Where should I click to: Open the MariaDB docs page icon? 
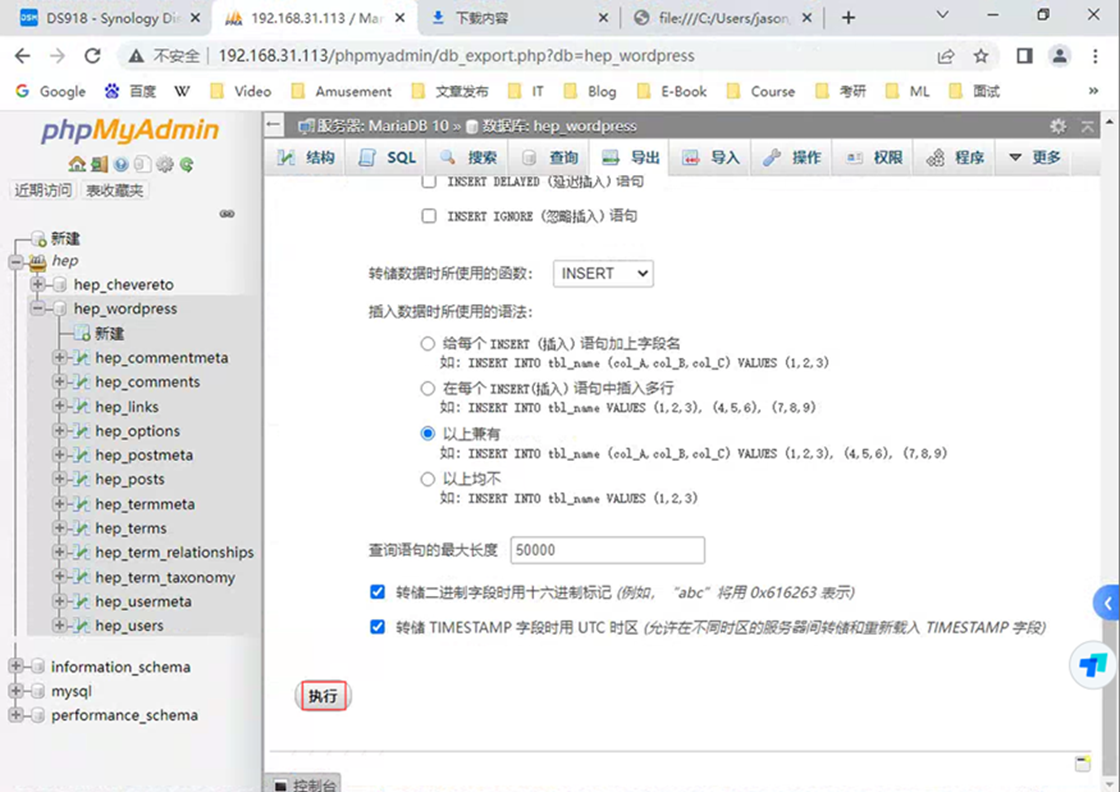tap(142, 164)
